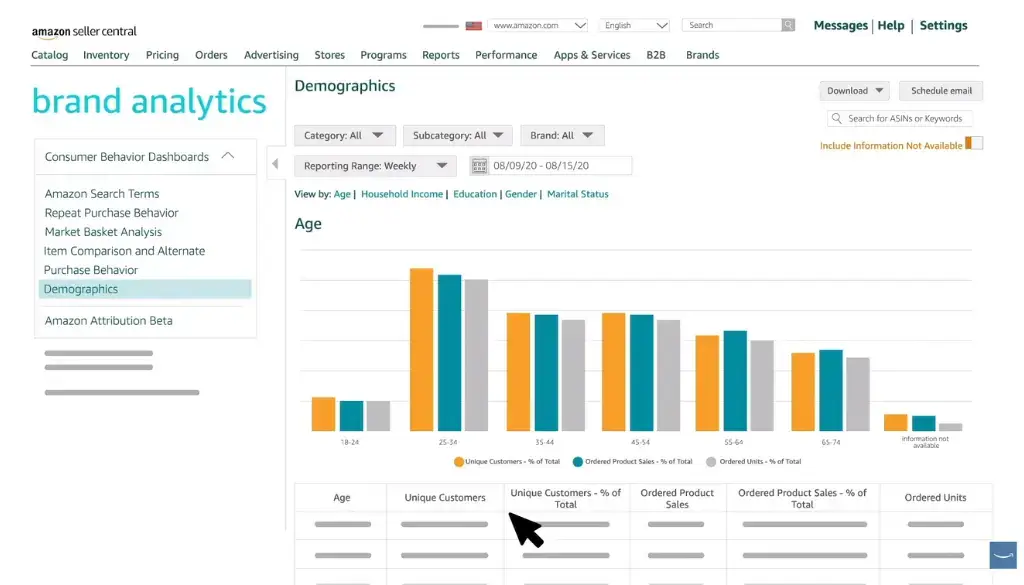This screenshot has height=585, width=1024.
Task: Click the 08/09/20 - 08/15/20 date field
Action: (x=551, y=166)
